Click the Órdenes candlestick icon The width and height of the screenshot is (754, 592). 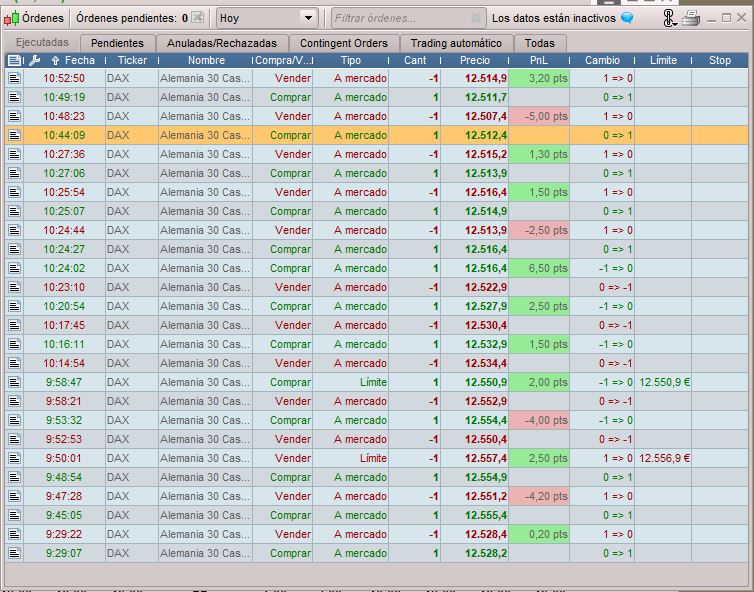(x=11, y=18)
